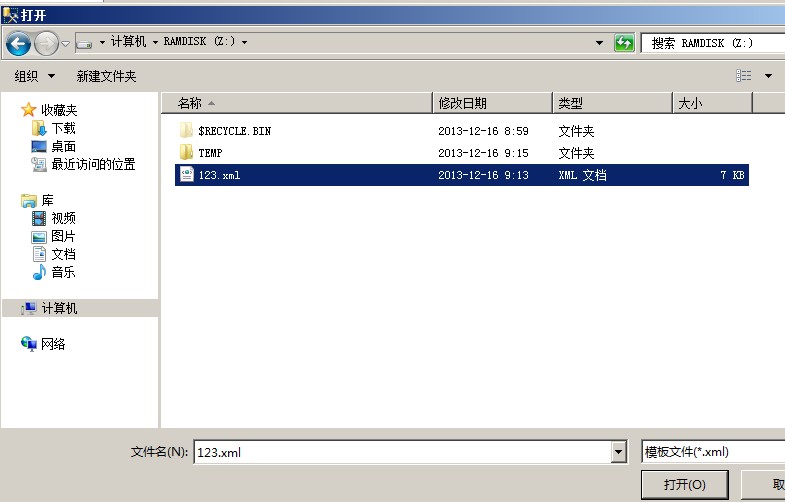This screenshot has width=785, height=502.
Task: Click the drive icon in the address bar
Action: (84, 44)
